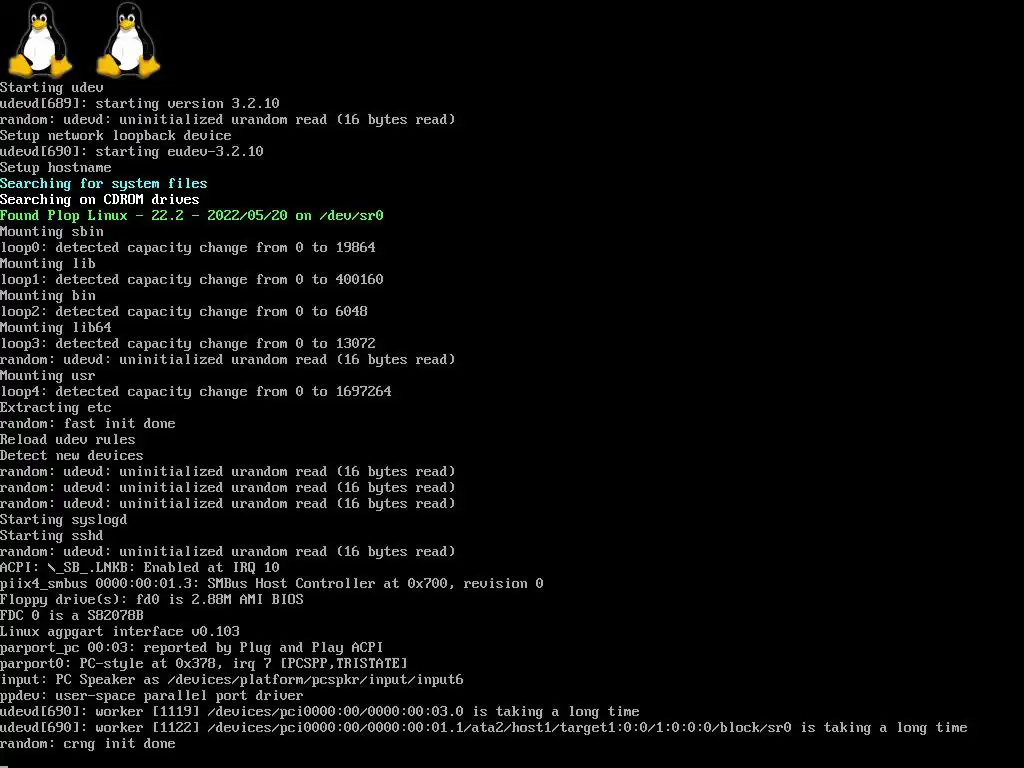Screen dimensions: 1024x768
Task: Click the 'Mounting sbin' line
Action: (x=52, y=231)
